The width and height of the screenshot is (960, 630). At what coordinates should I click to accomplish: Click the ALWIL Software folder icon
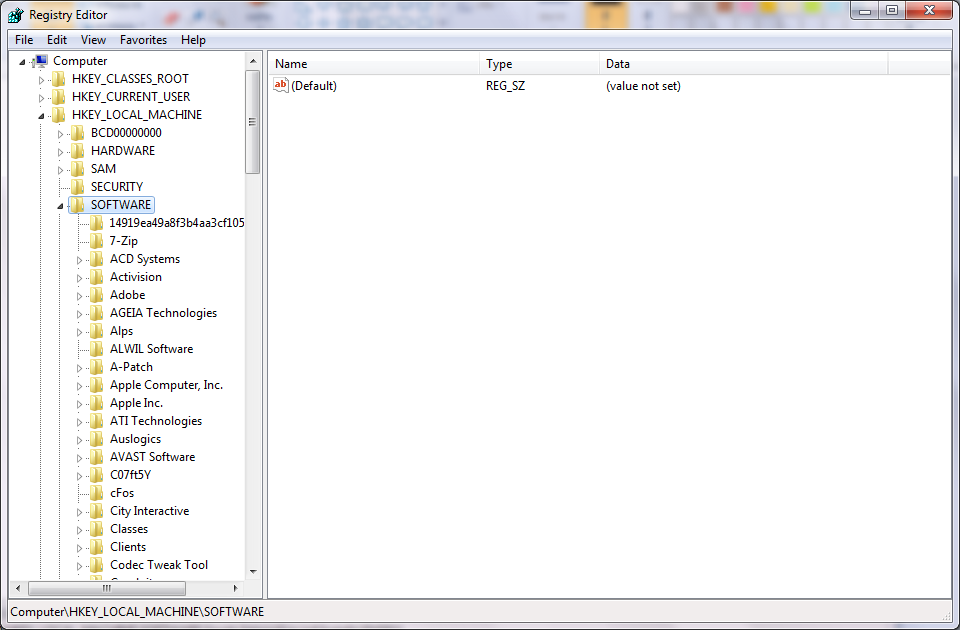(x=97, y=349)
